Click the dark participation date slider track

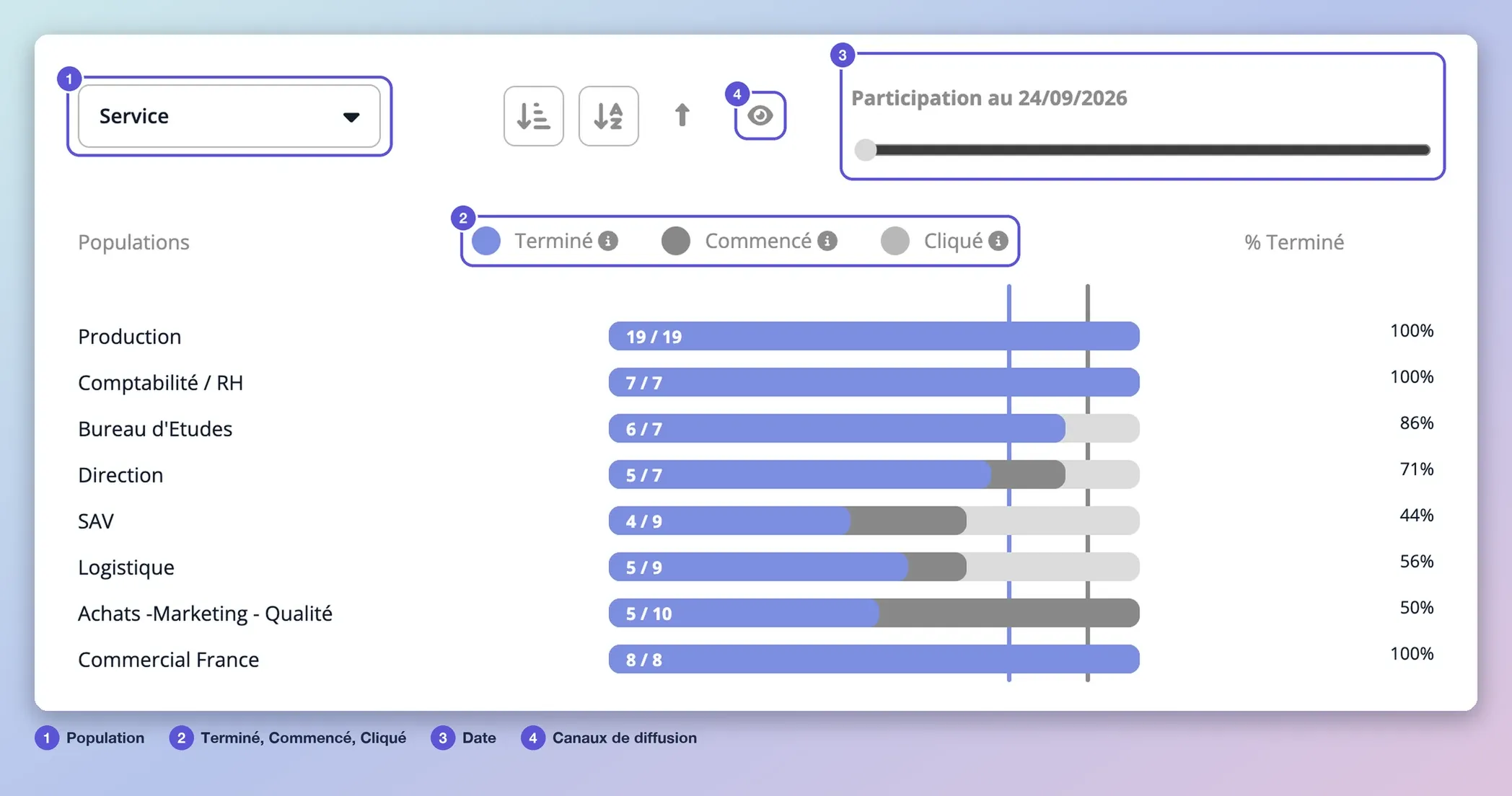click(1152, 150)
